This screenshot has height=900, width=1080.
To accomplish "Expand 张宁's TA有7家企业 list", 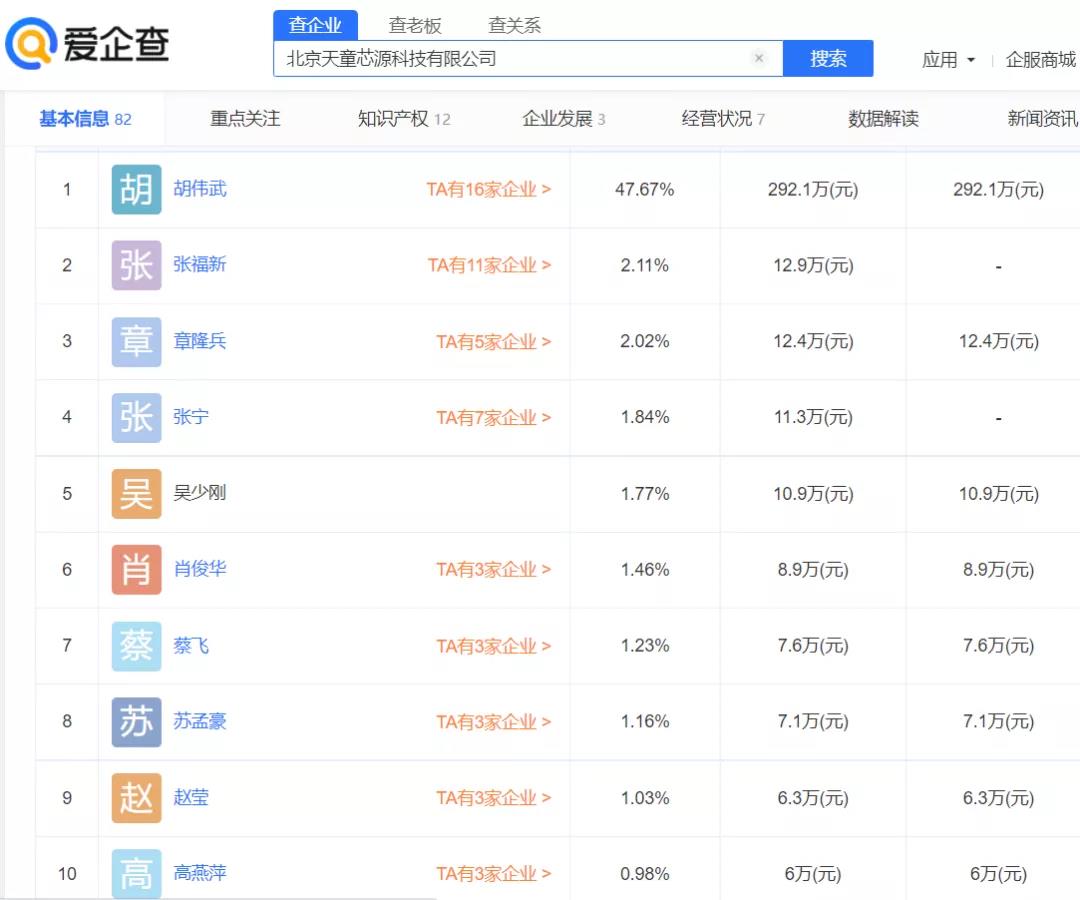I will click(x=493, y=417).
